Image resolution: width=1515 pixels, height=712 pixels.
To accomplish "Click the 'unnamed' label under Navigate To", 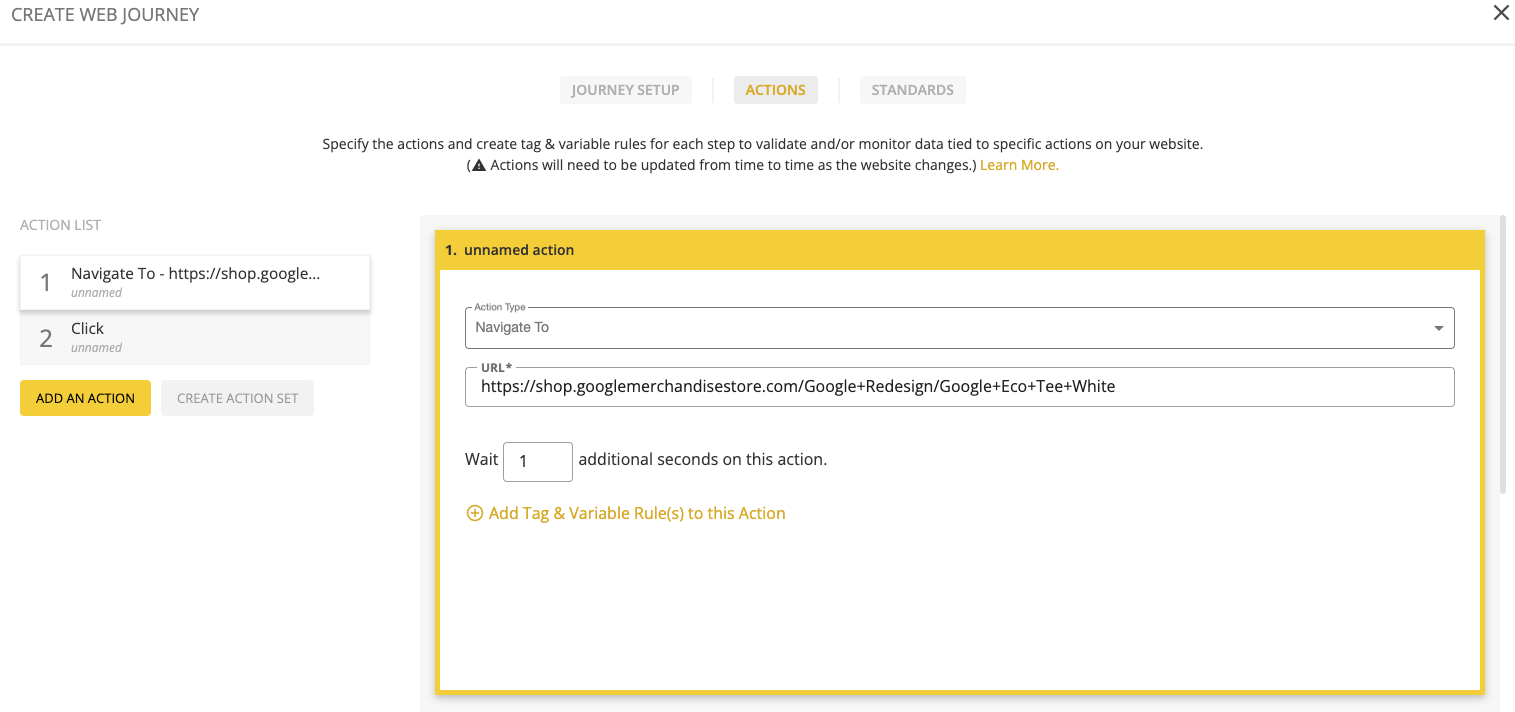I will [97, 294].
